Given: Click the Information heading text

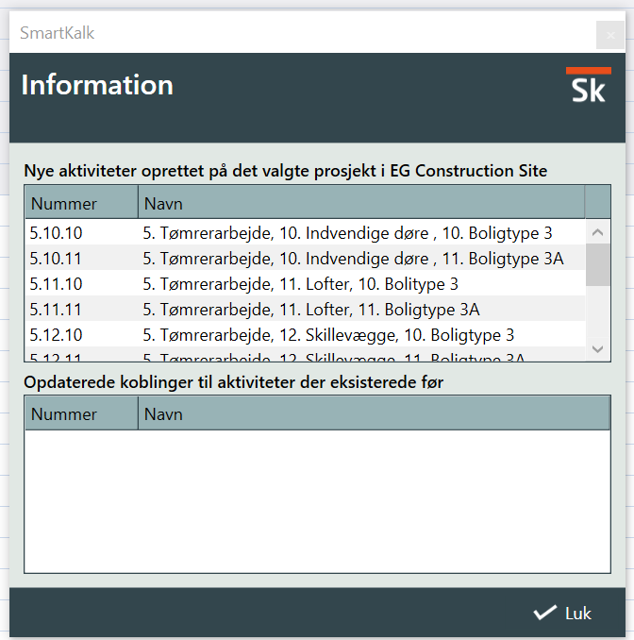Looking at the screenshot, I should (x=97, y=85).
